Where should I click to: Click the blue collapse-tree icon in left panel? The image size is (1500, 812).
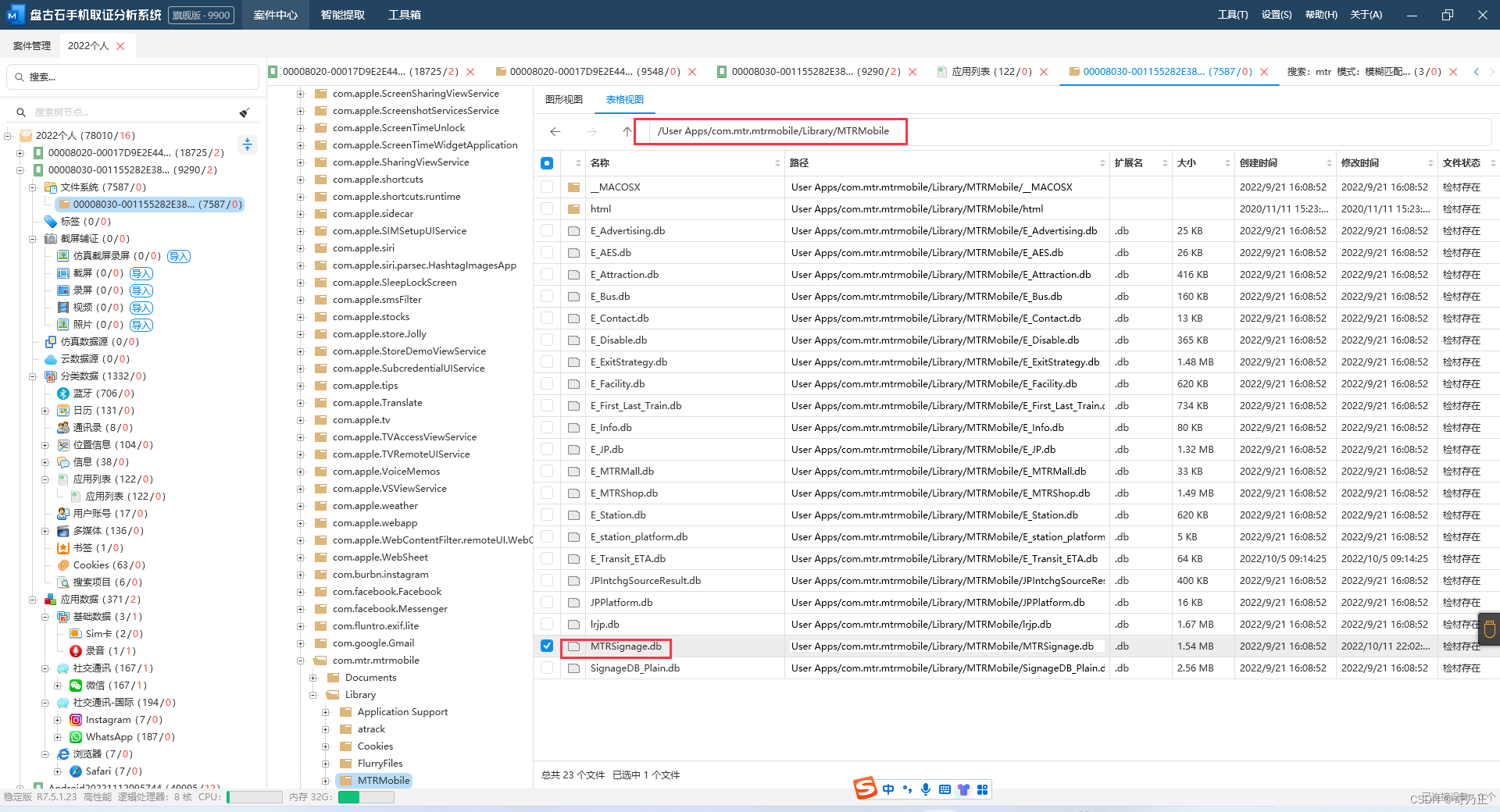(248, 144)
